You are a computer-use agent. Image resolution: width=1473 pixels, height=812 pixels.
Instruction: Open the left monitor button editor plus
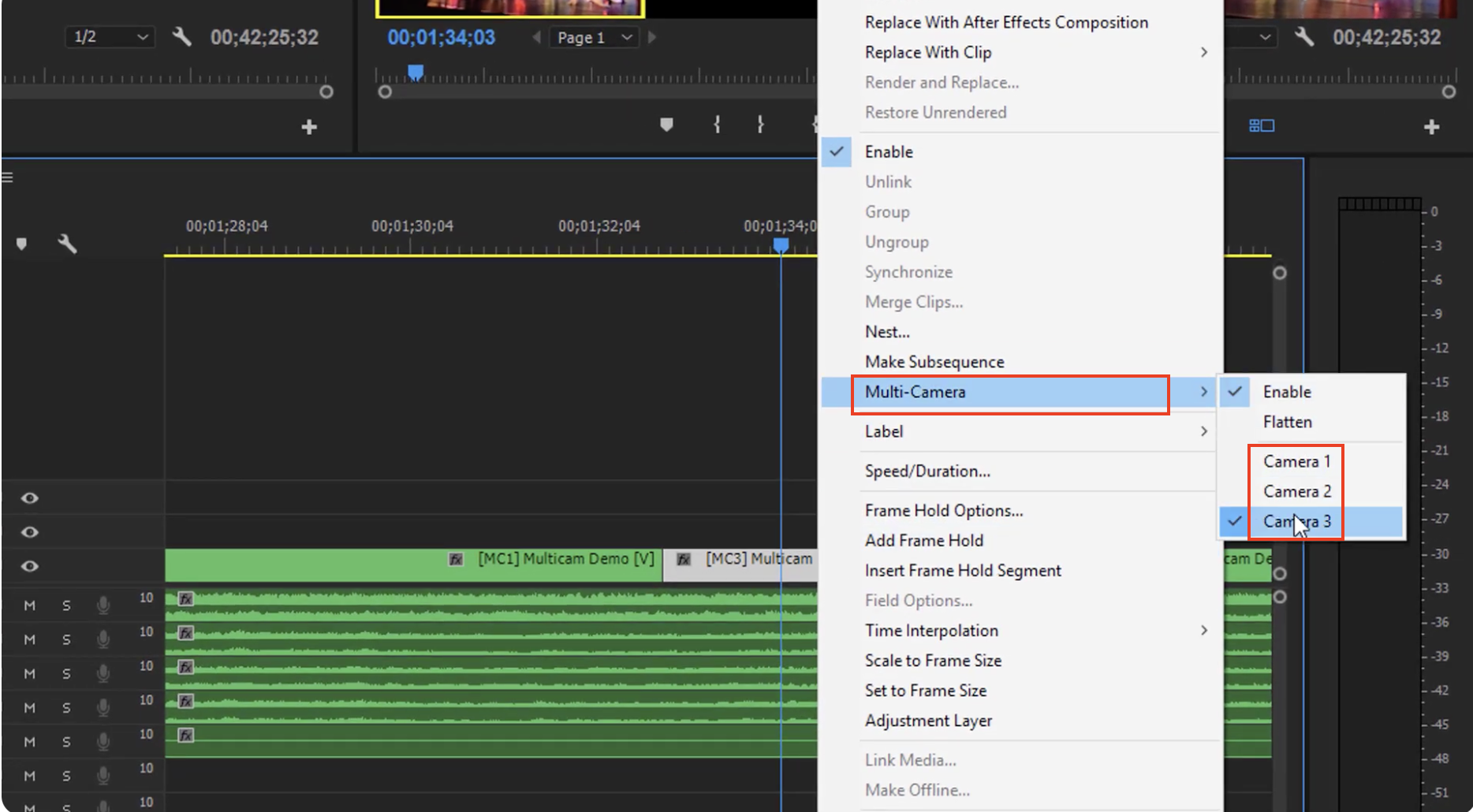tap(309, 127)
